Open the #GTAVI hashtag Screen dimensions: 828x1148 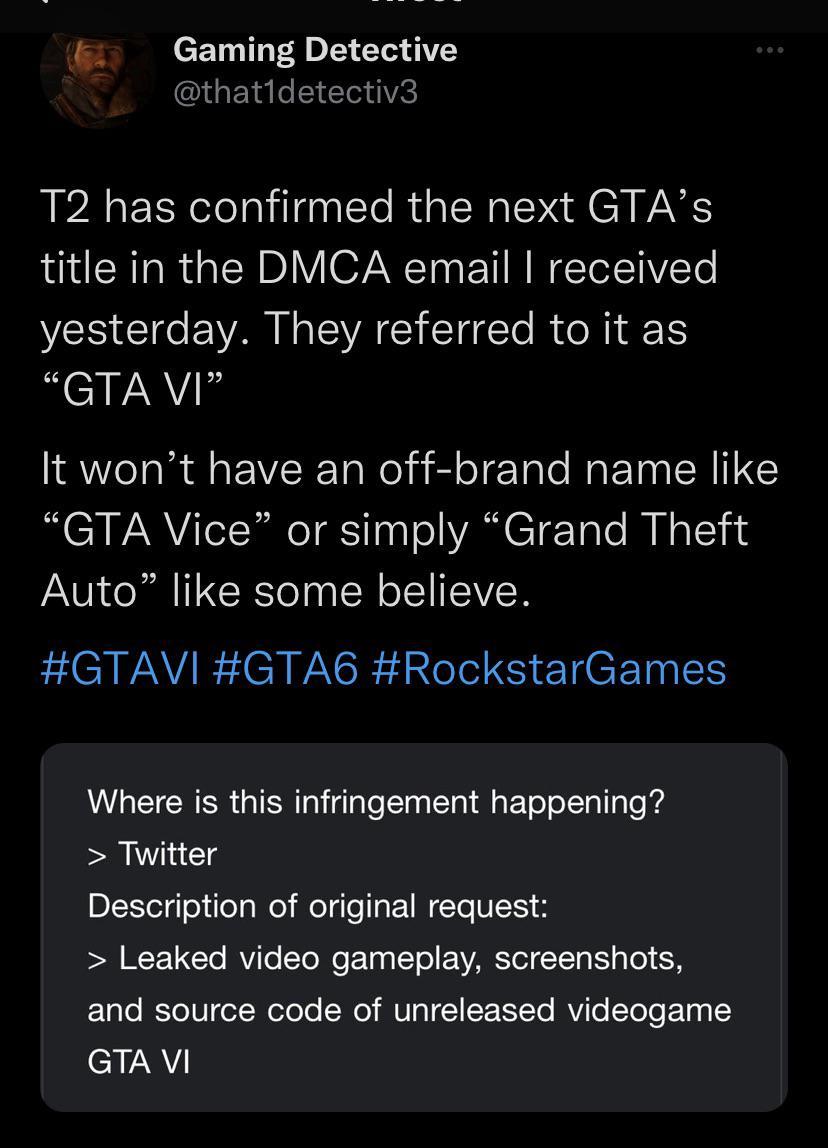[120, 668]
